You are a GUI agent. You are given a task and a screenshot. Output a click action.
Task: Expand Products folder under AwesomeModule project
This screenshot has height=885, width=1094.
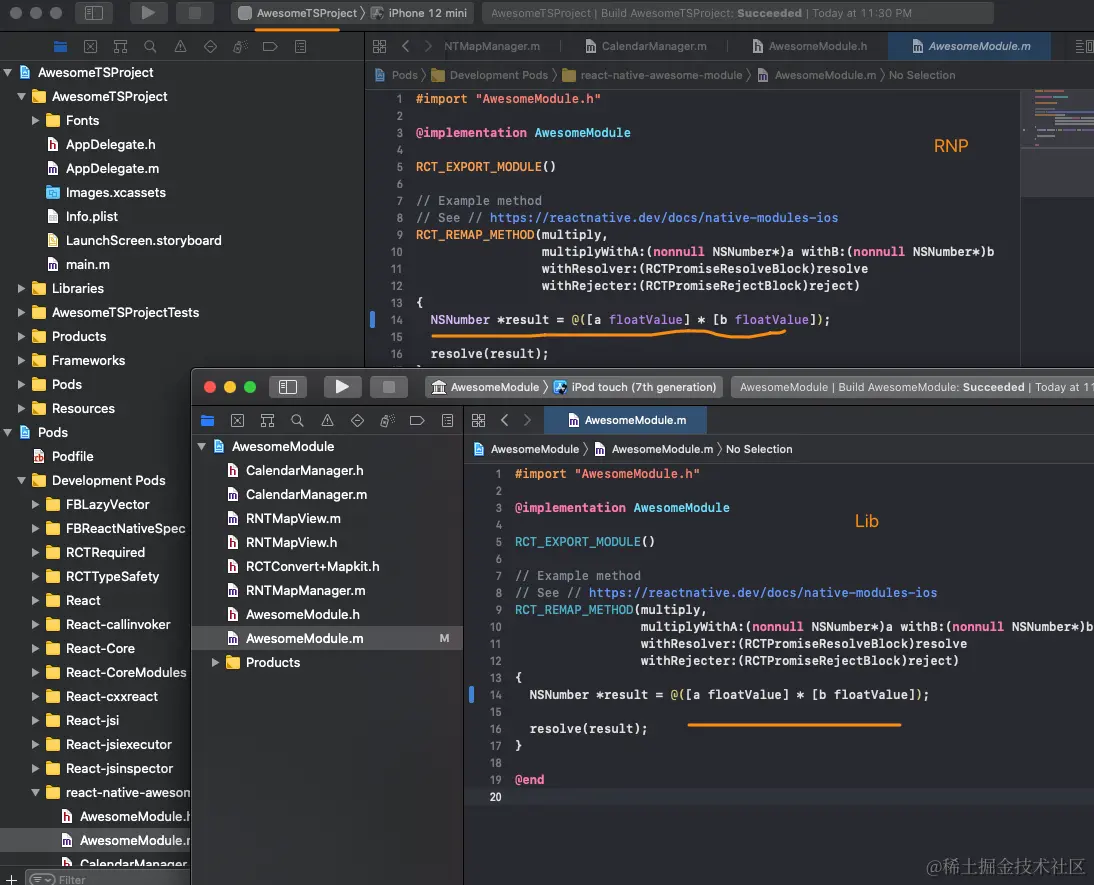(x=215, y=663)
